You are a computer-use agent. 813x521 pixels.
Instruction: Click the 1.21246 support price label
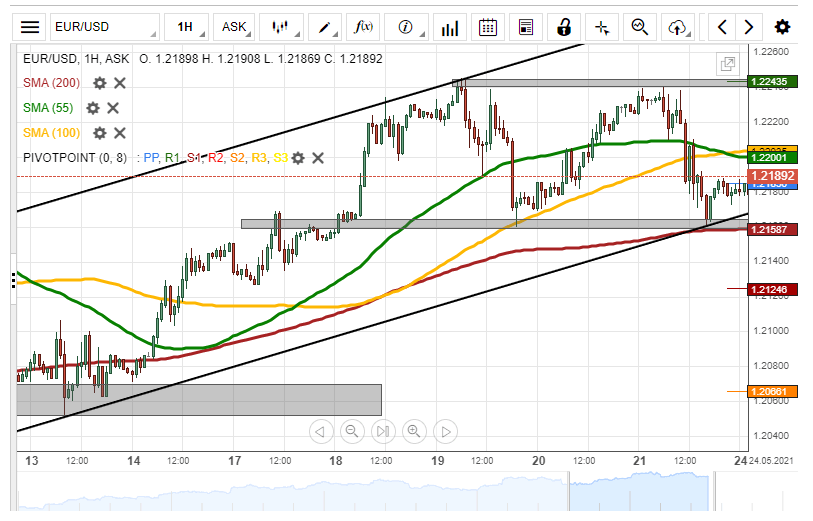[772, 289]
